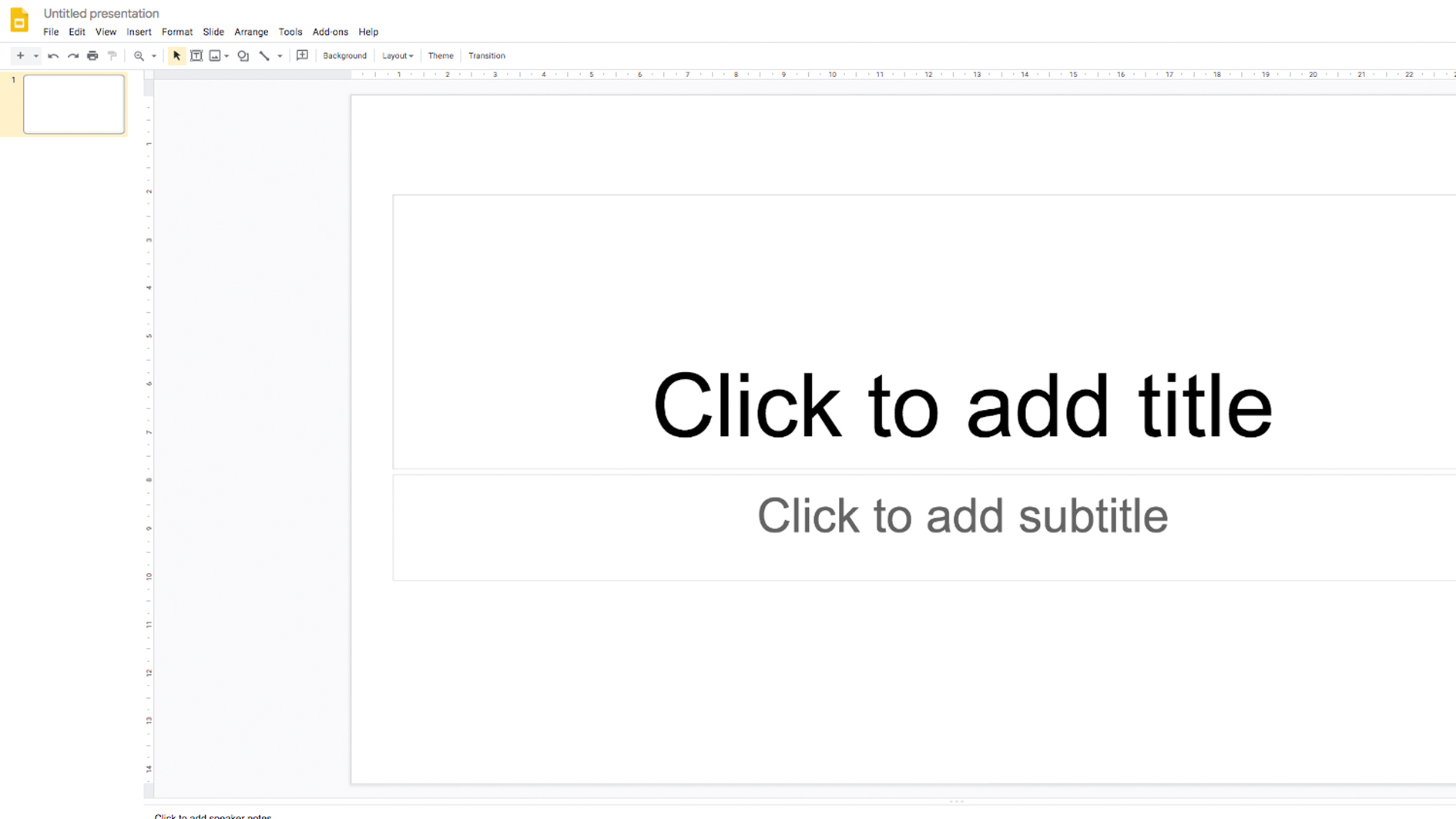Open the Add-ons menu
Image resolution: width=1456 pixels, height=819 pixels.
(x=330, y=32)
